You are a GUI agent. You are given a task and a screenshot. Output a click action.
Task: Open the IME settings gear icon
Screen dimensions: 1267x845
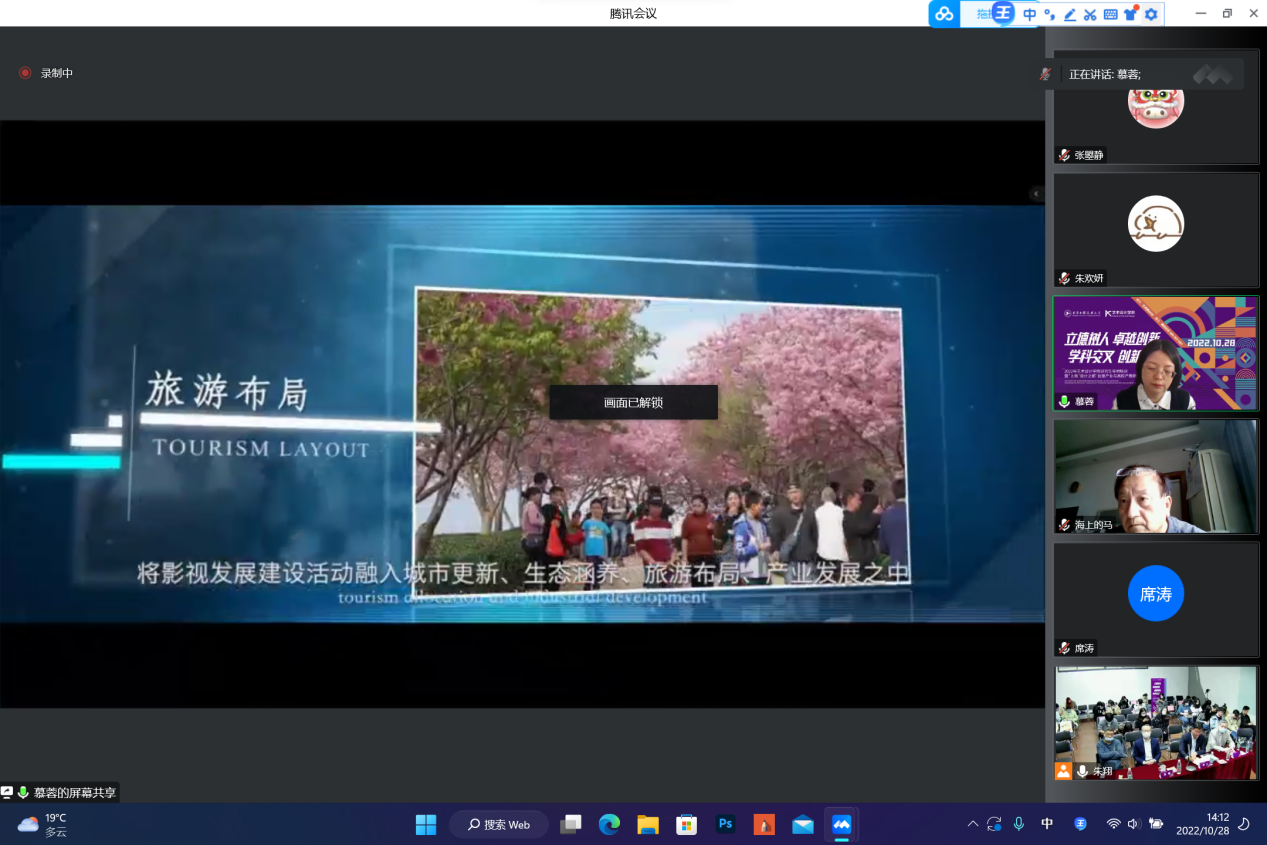point(1151,14)
